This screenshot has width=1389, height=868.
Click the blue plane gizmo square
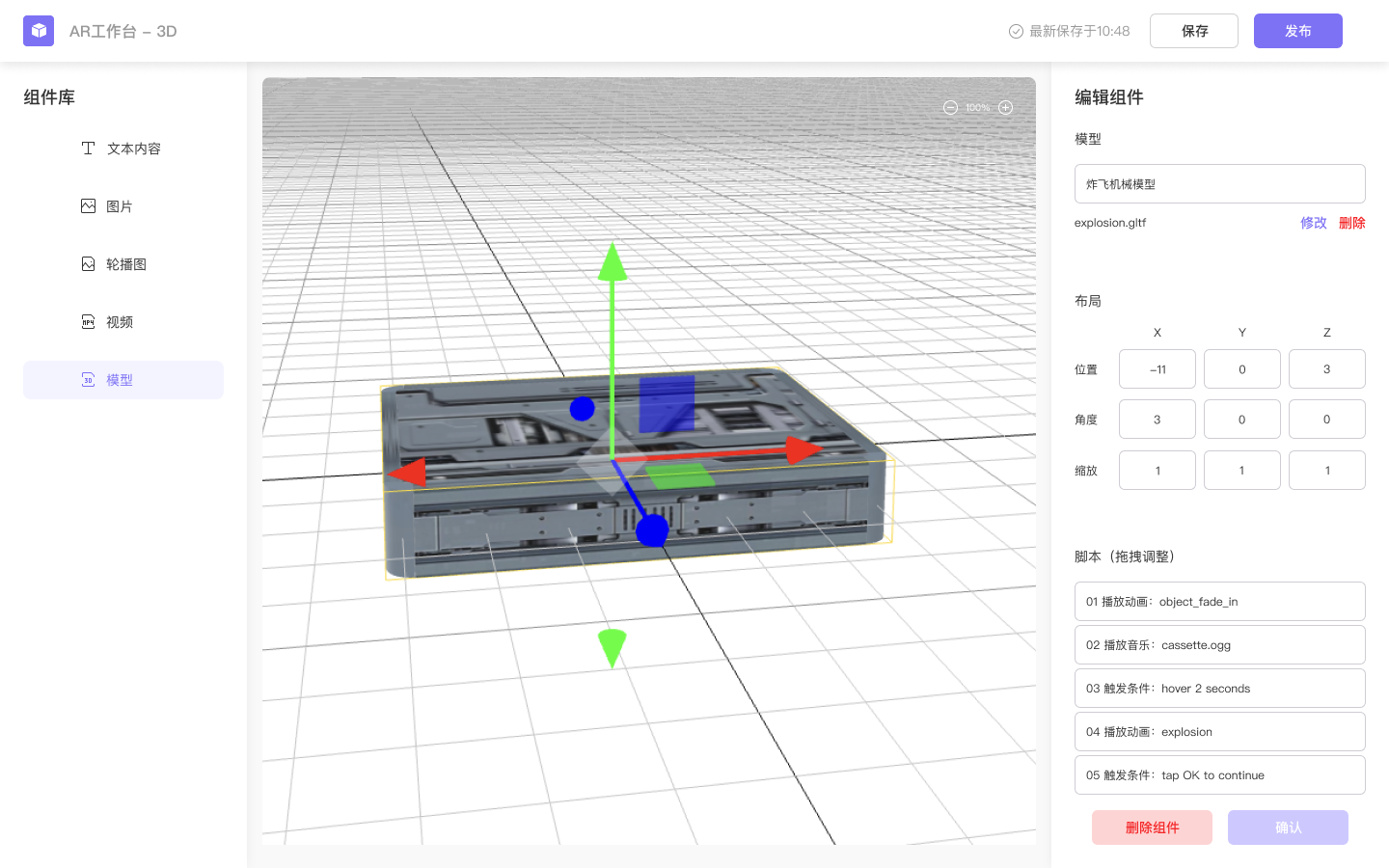[667, 403]
